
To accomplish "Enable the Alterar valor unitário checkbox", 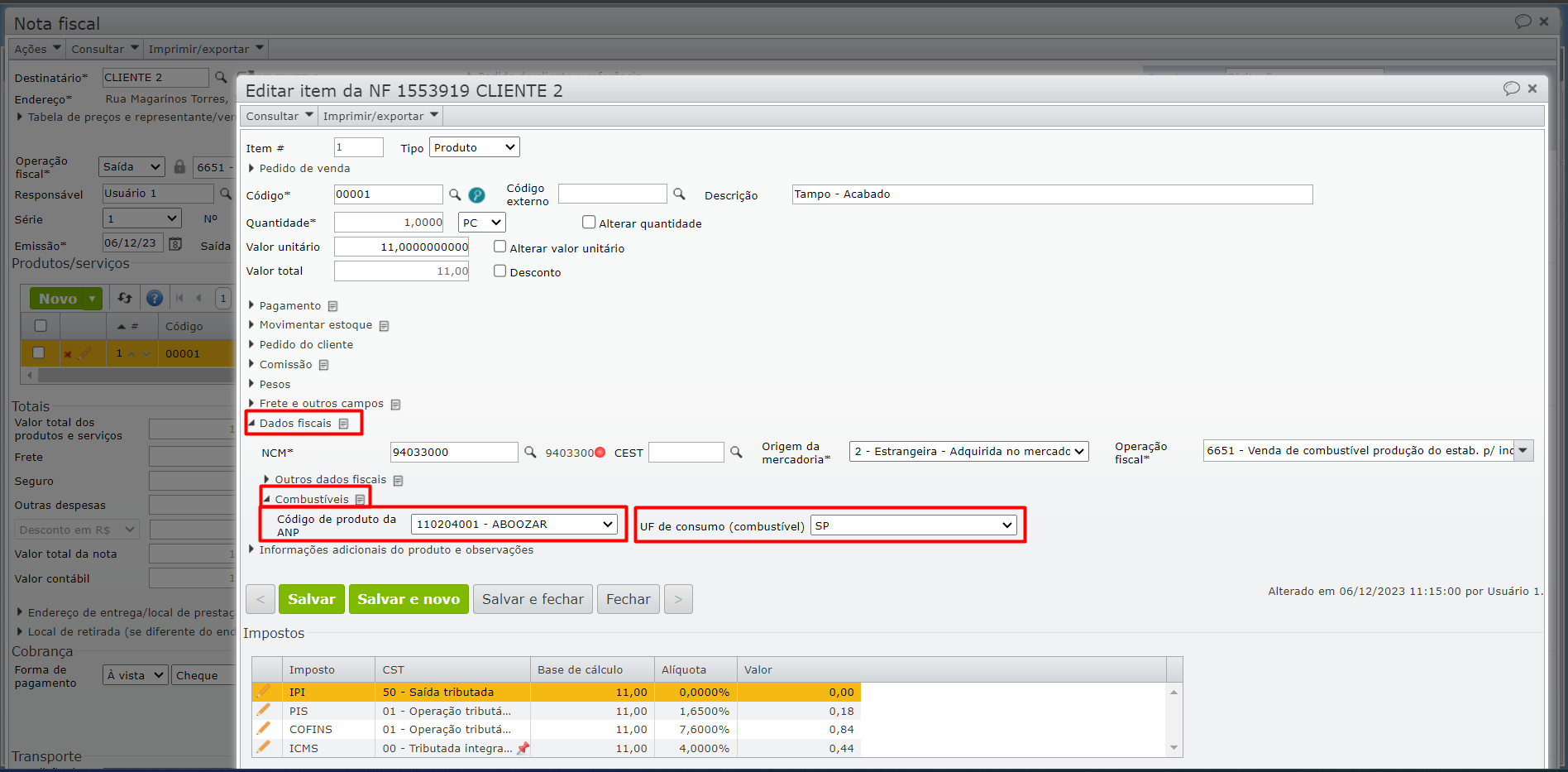I will [500, 247].
